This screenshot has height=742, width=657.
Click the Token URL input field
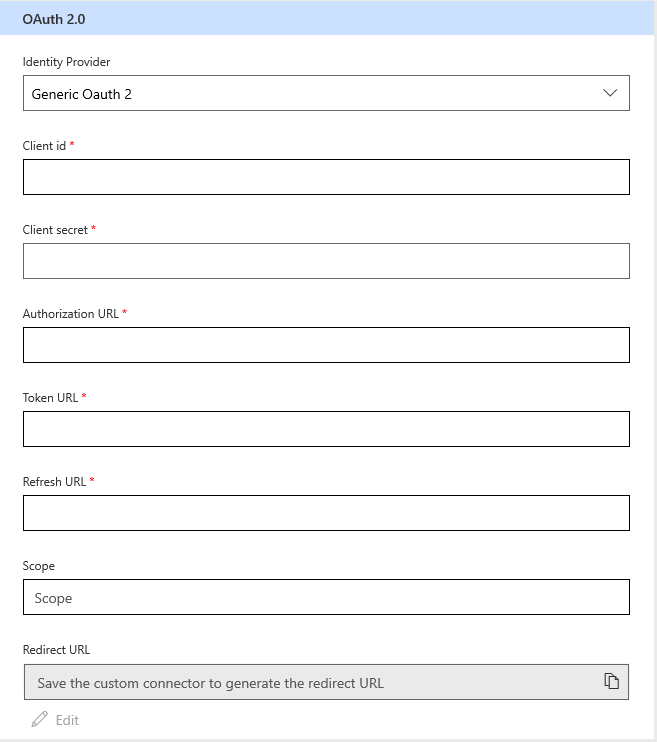pyautogui.click(x=326, y=429)
